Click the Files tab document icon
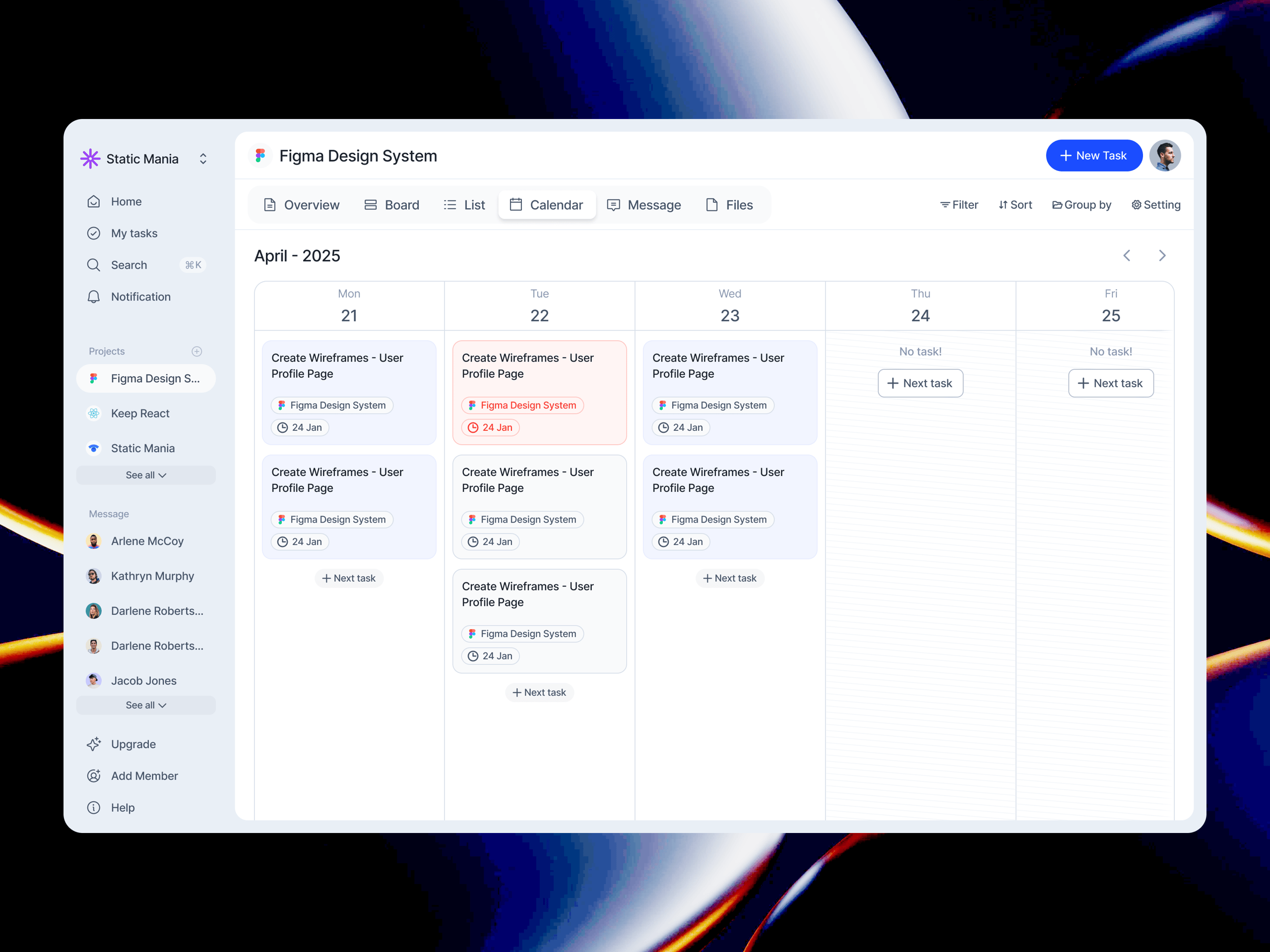1270x952 pixels. [712, 205]
